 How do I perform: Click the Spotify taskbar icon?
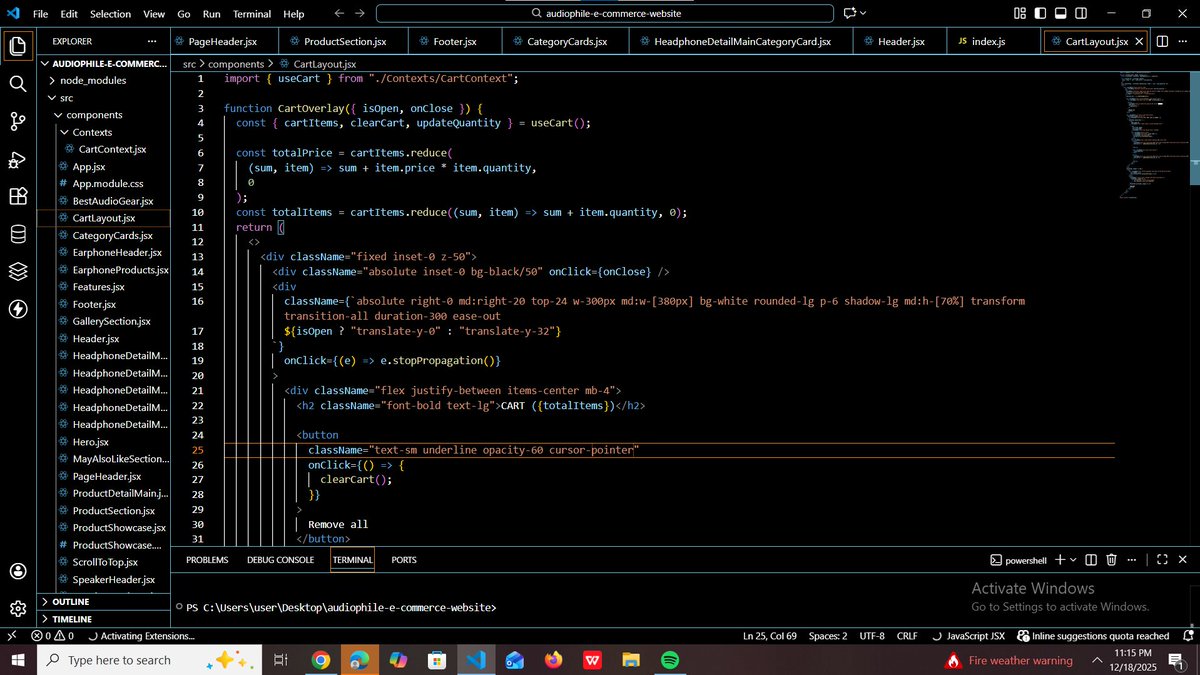tap(670, 660)
